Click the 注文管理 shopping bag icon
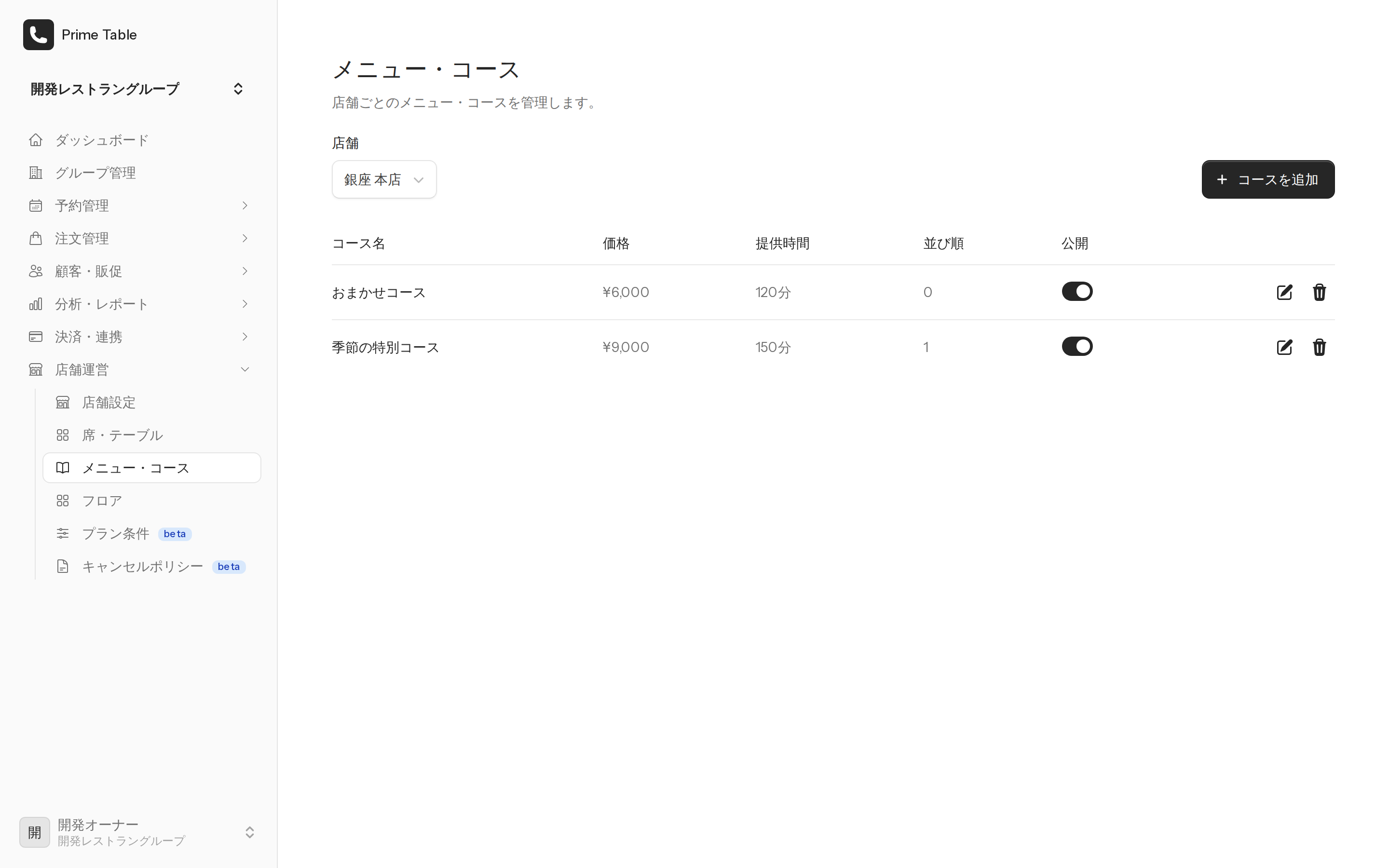This screenshot has height=868, width=1389. 36,238
